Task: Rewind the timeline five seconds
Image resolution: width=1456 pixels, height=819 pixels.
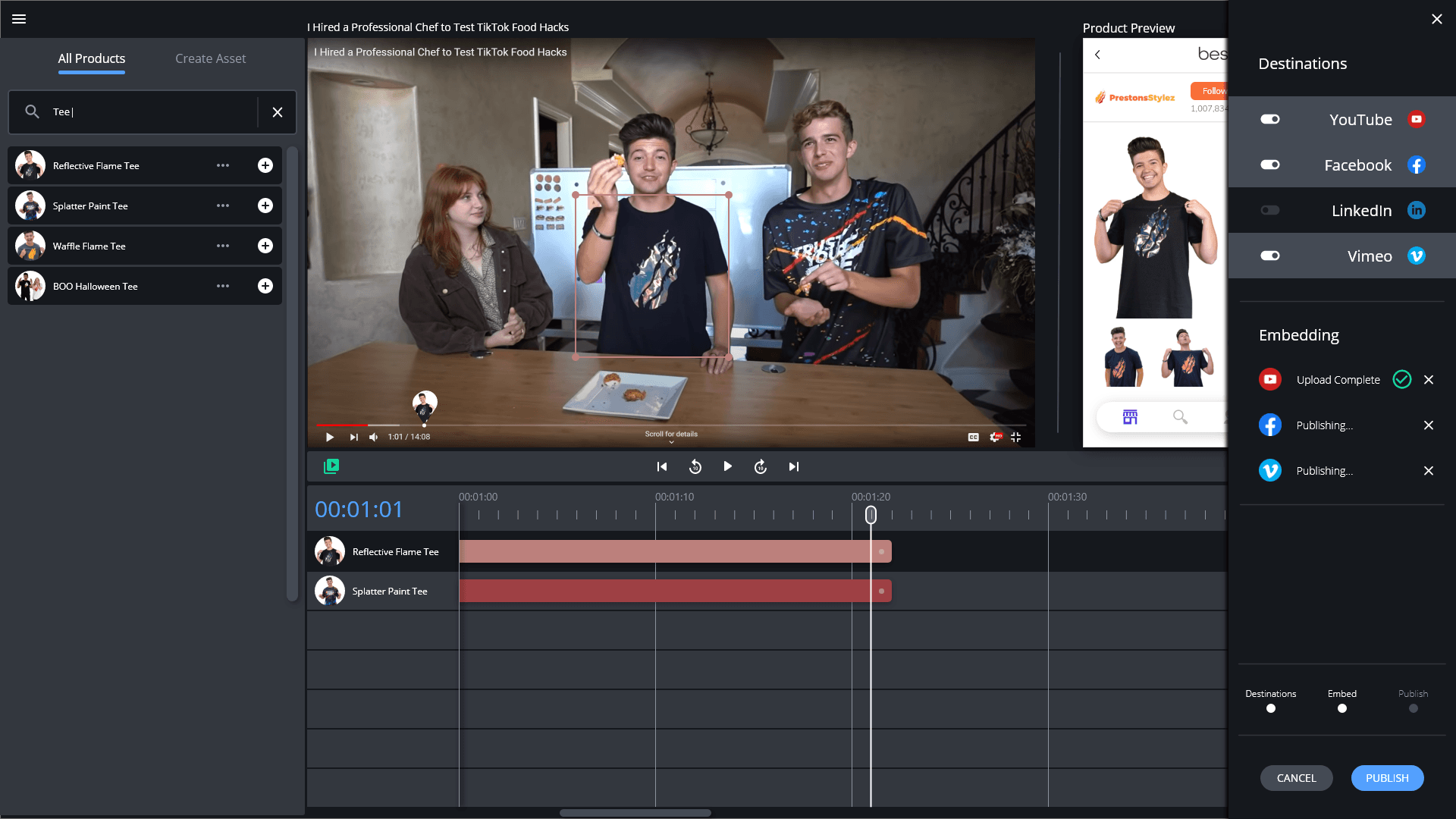Action: coord(695,466)
